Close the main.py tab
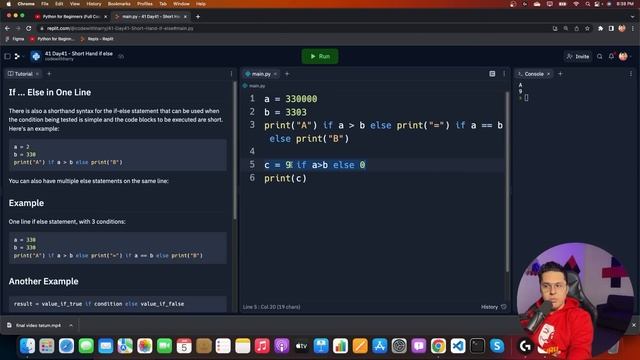 coord(276,74)
